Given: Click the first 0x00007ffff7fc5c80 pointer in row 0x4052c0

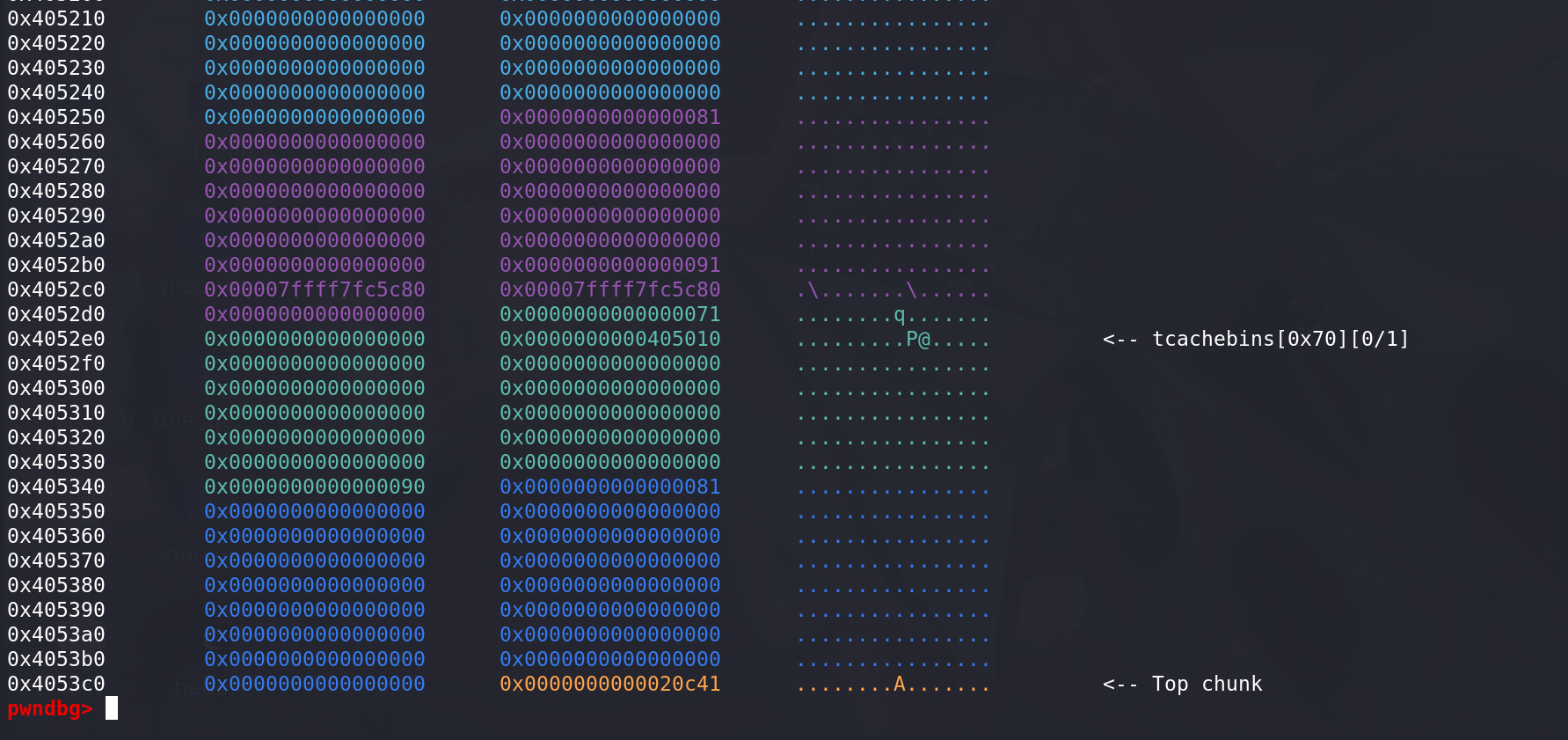Looking at the screenshot, I should pos(315,289).
